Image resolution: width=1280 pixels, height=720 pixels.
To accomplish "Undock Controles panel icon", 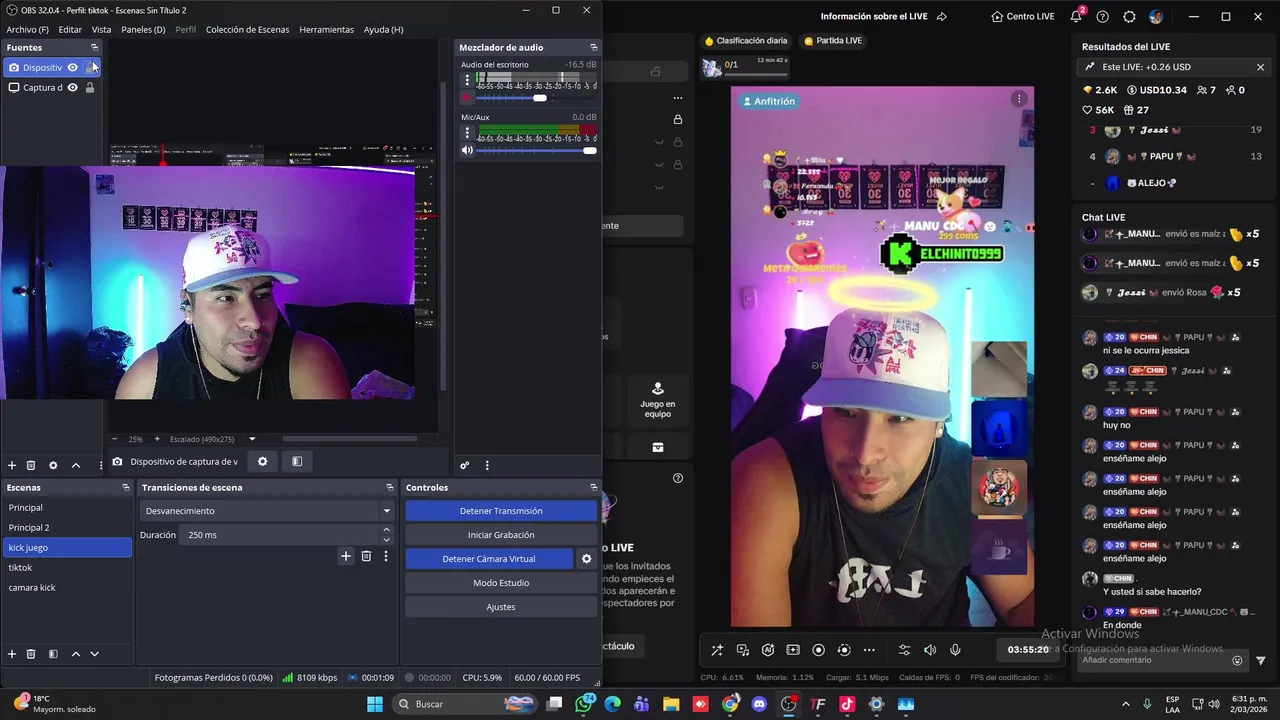I will pyautogui.click(x=593, y=487).
